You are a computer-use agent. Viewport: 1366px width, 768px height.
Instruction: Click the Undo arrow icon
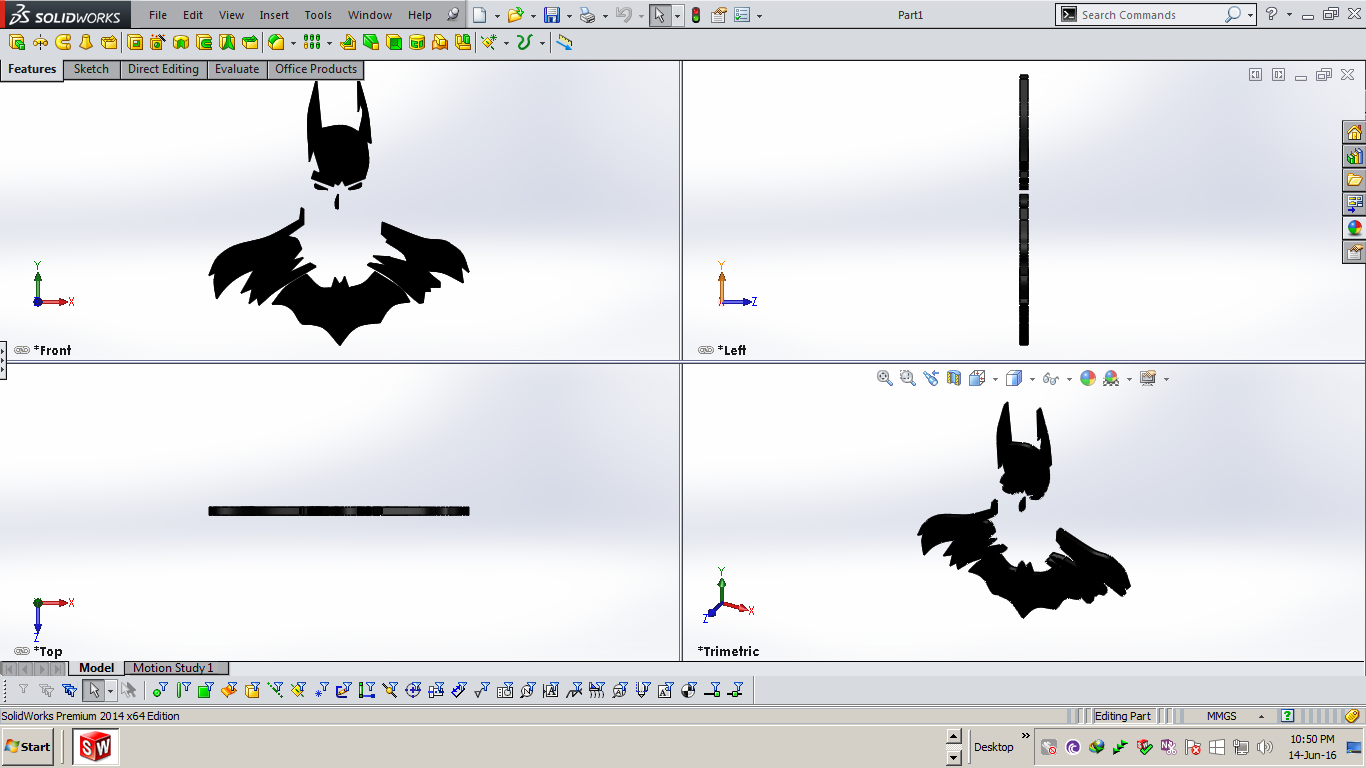pos(624,15)
